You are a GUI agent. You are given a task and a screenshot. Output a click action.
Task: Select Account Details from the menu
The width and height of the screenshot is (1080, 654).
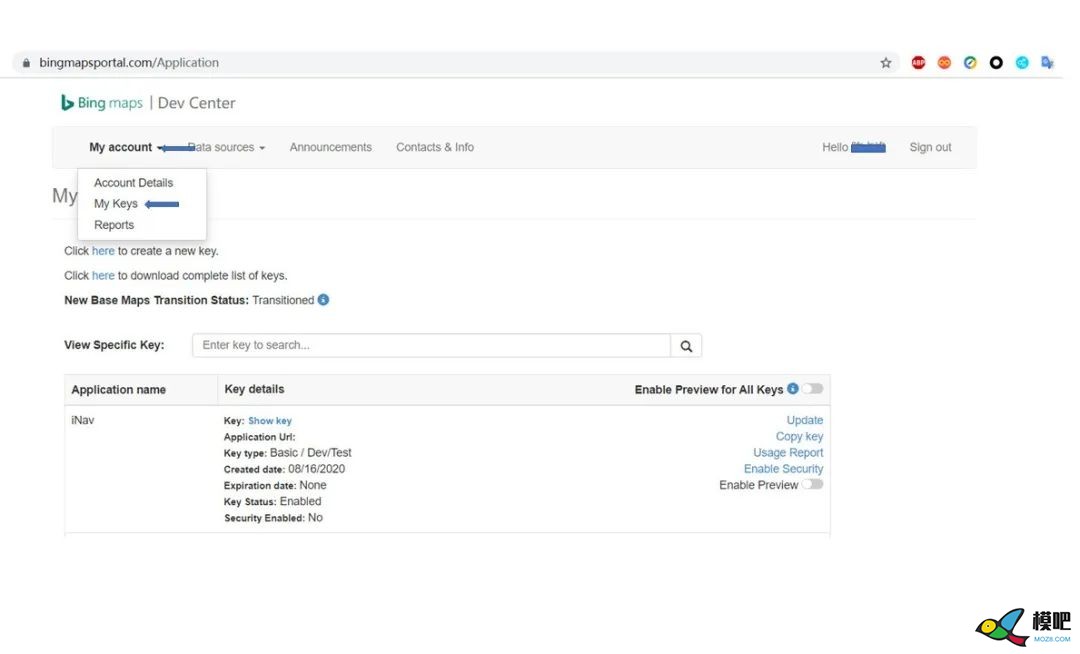click(x=134, y=182)
